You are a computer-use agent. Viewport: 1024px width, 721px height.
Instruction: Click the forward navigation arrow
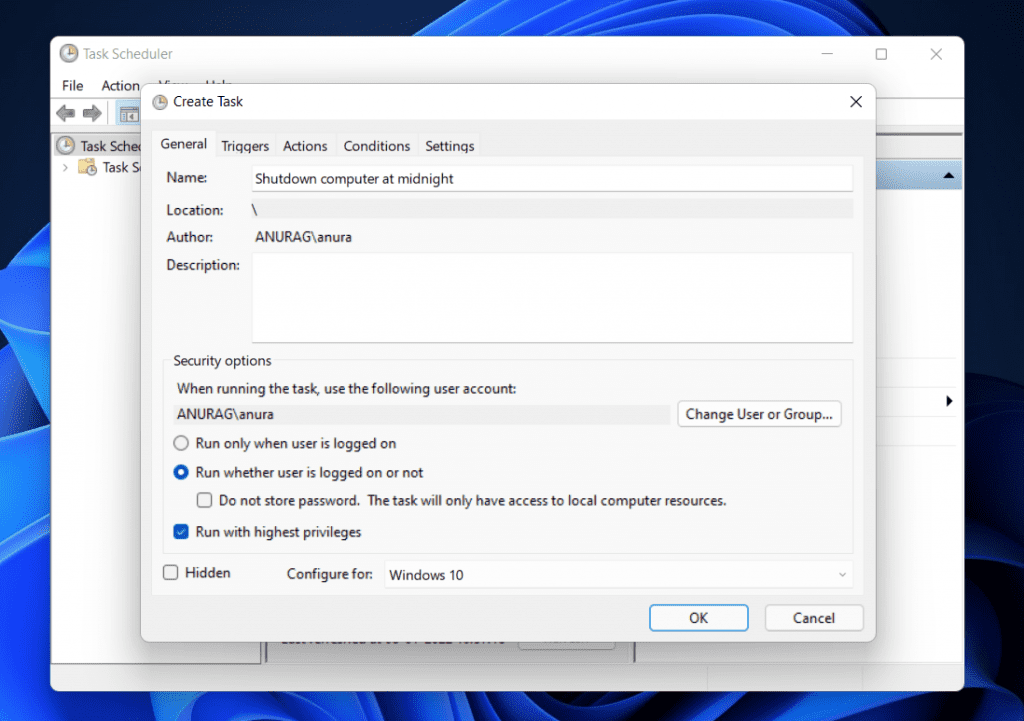(92, 112)
